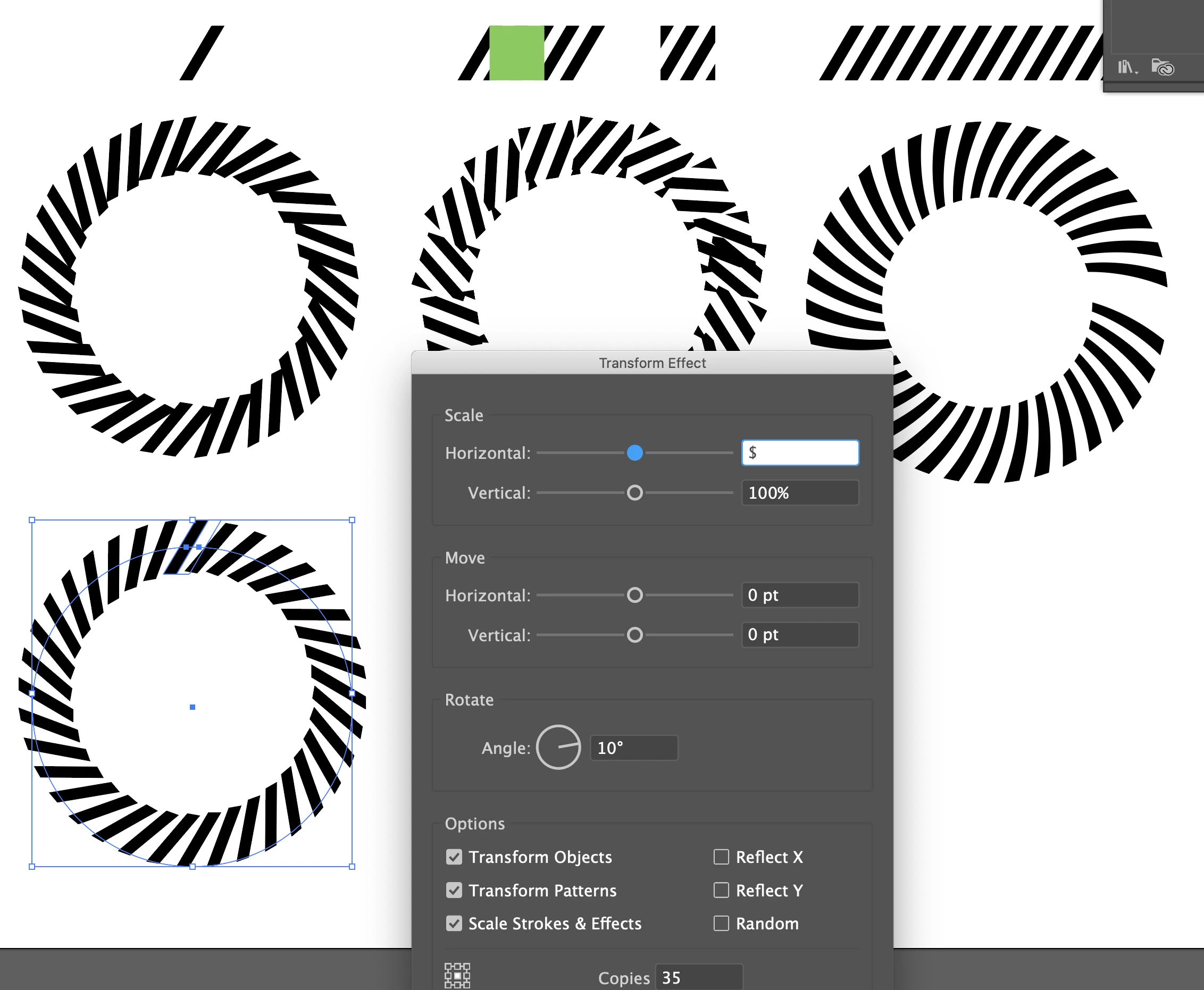Click the Creative Cloud folder icon
The width and height of the screenshot is (1204, 990).
[1163, 68]
